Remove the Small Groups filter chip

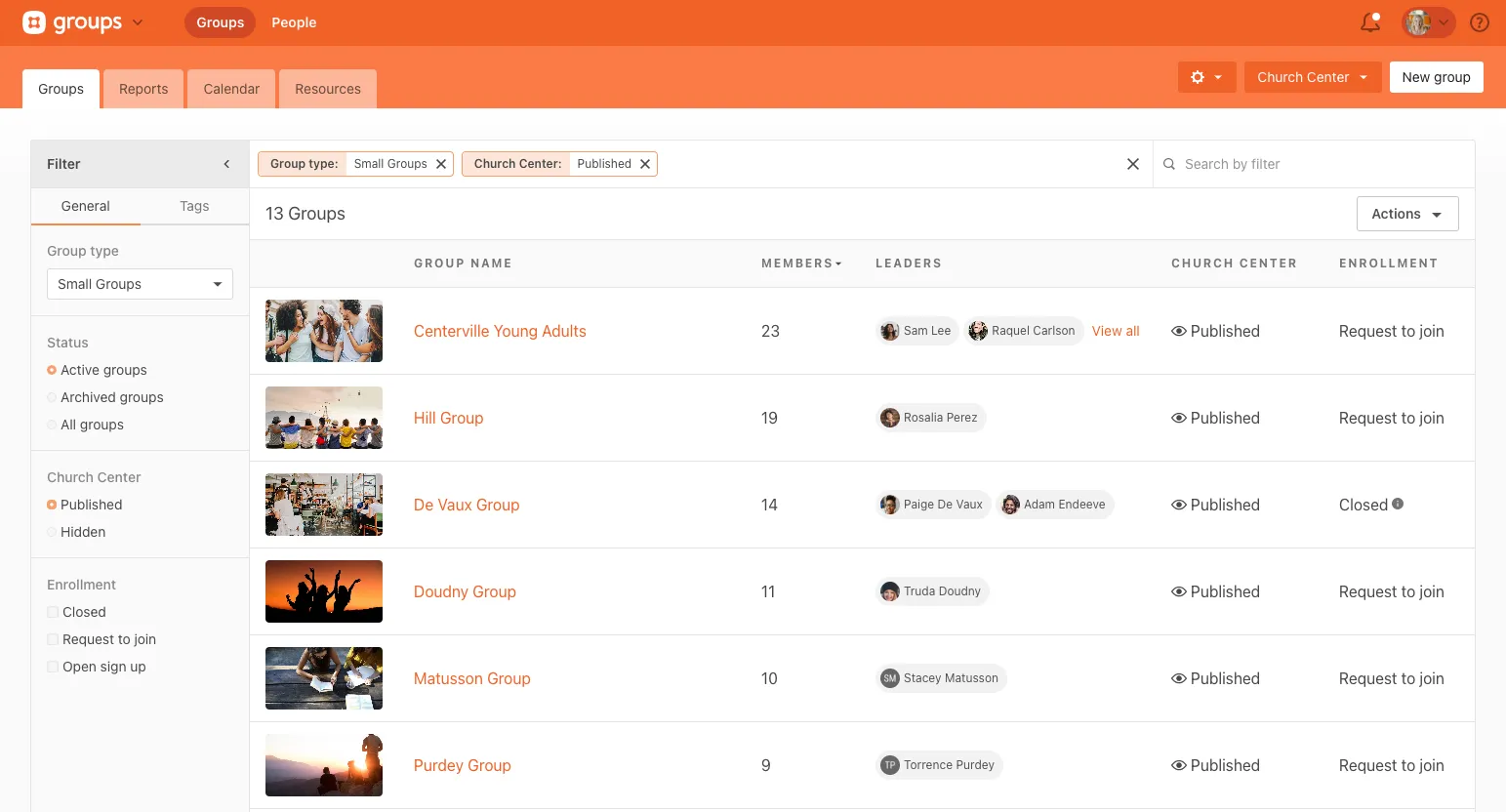(x=441, y=164)
